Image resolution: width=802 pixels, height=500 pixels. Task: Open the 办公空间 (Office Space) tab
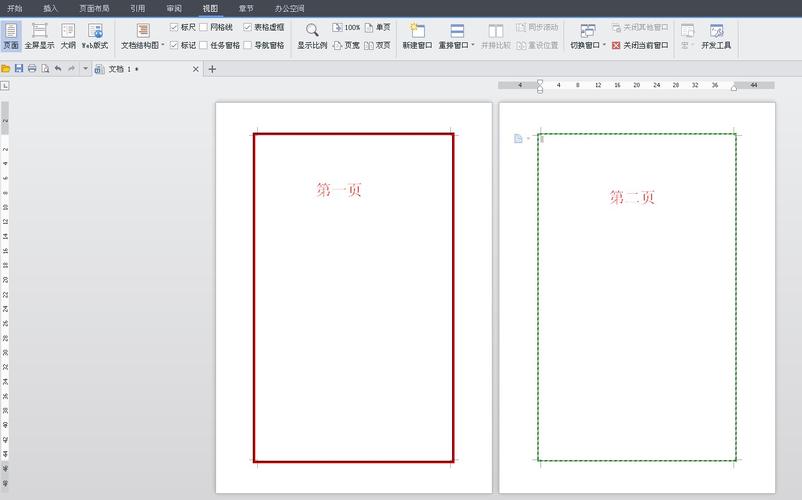click(289, 8)
